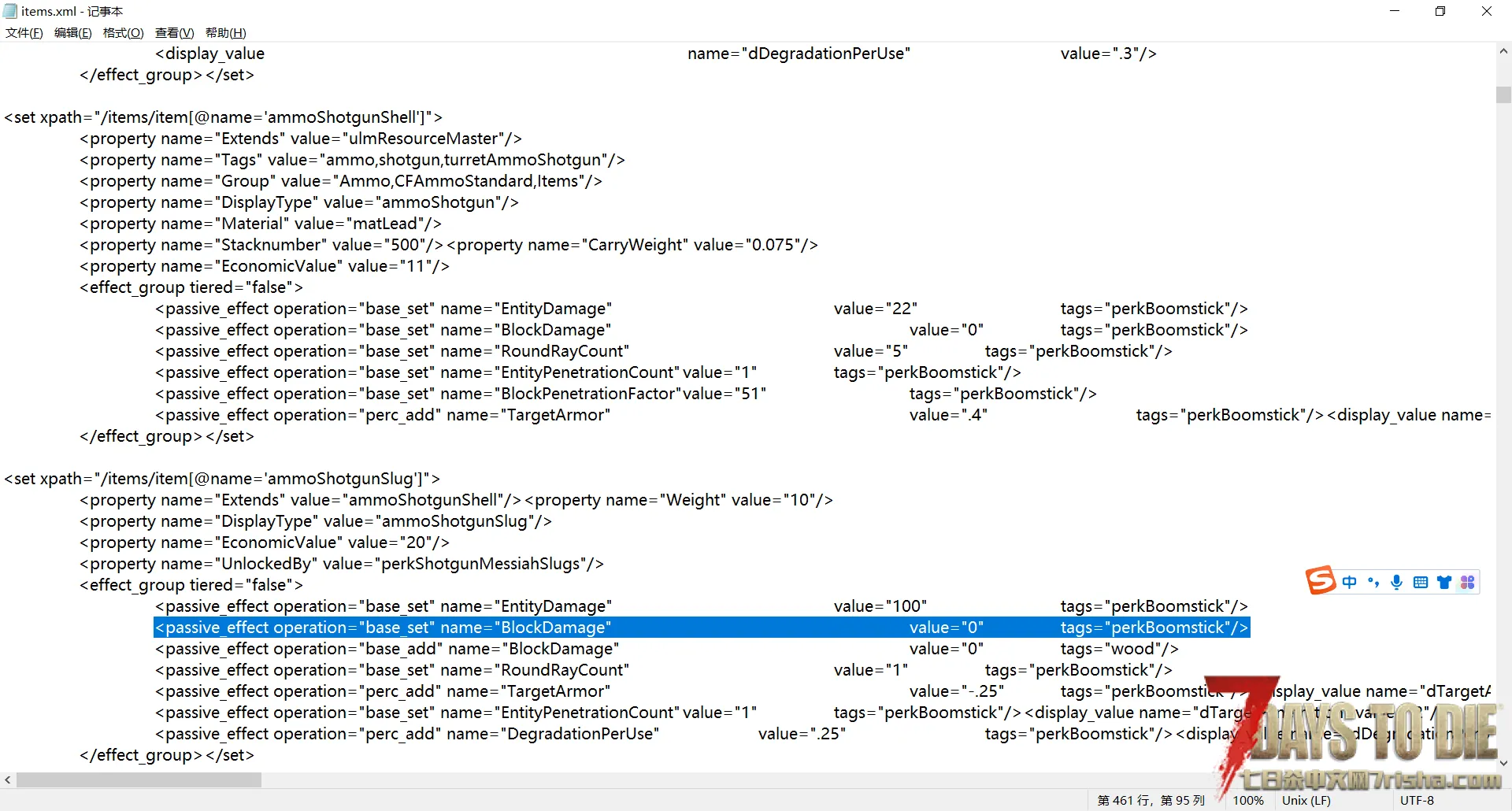Open the 文件(F) menu
The width and height of the screenshot is (1512, 811).
pos(24,32)
